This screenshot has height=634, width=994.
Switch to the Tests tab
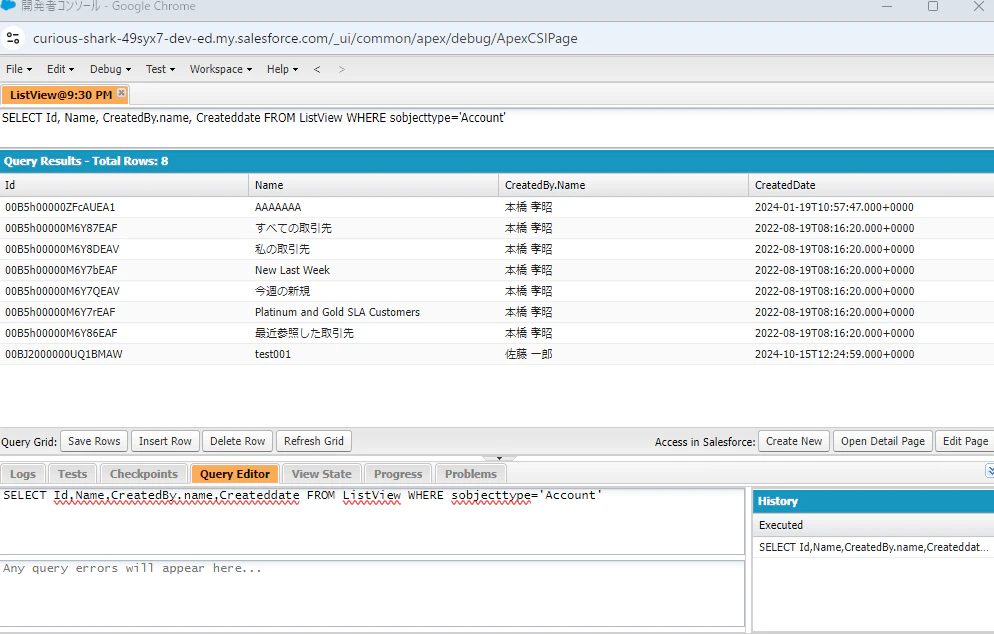pyautogui.click(x=72, y=474)
